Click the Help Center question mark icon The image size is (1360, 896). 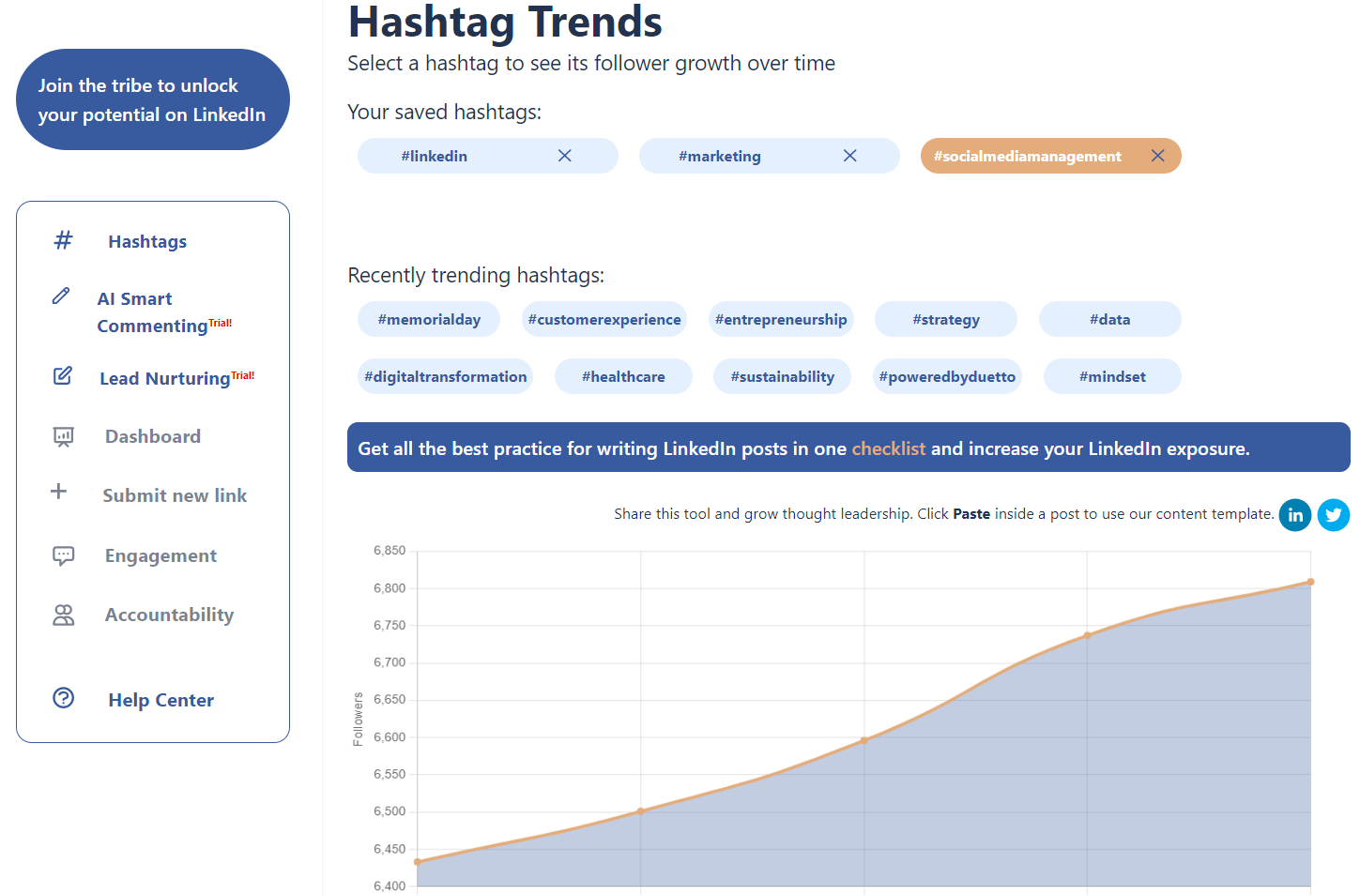pos(63,698)
